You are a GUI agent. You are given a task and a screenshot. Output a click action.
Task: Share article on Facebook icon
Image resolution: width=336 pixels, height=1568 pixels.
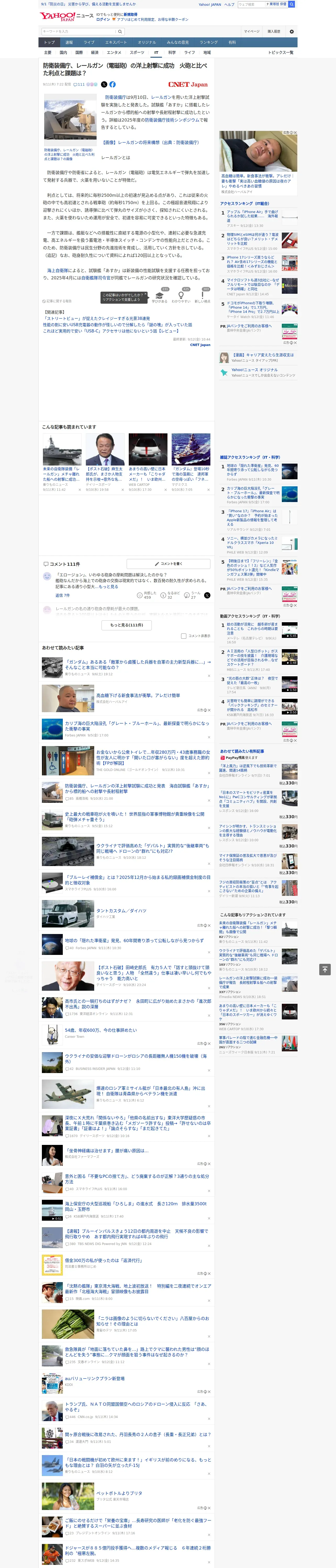click(x=112, y=85)
